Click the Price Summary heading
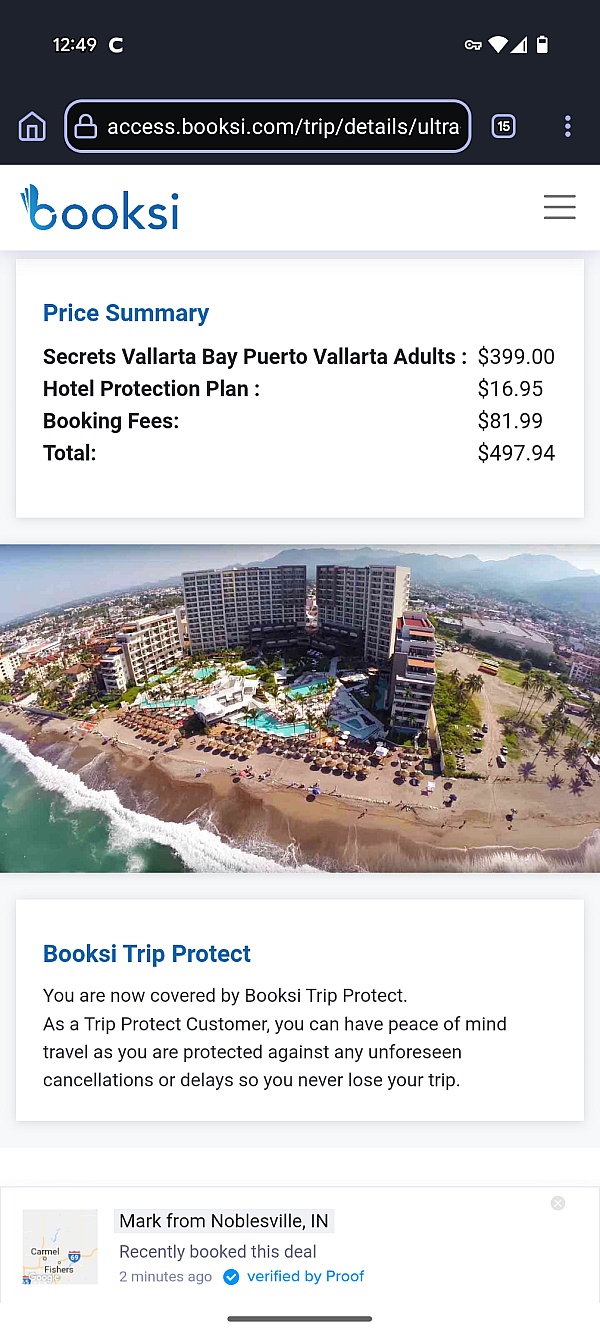Screen dimensions: 600x1335 (126, 313)
